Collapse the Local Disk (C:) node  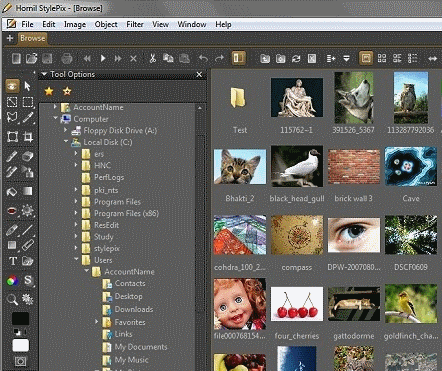tap(66, 141)
